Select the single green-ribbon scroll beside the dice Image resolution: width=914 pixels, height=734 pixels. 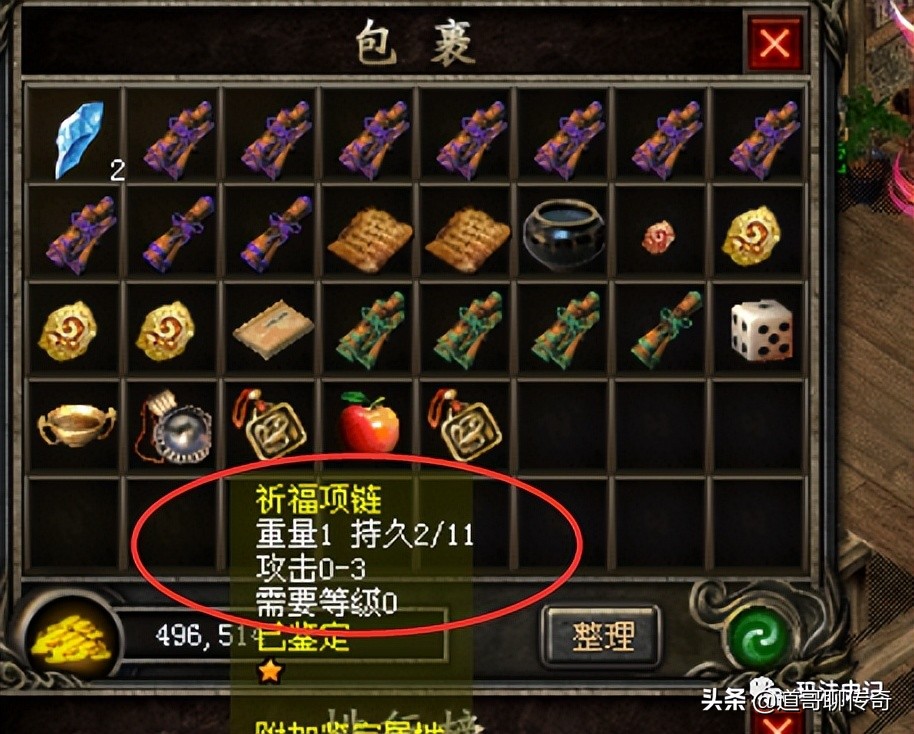click(666, 329)
